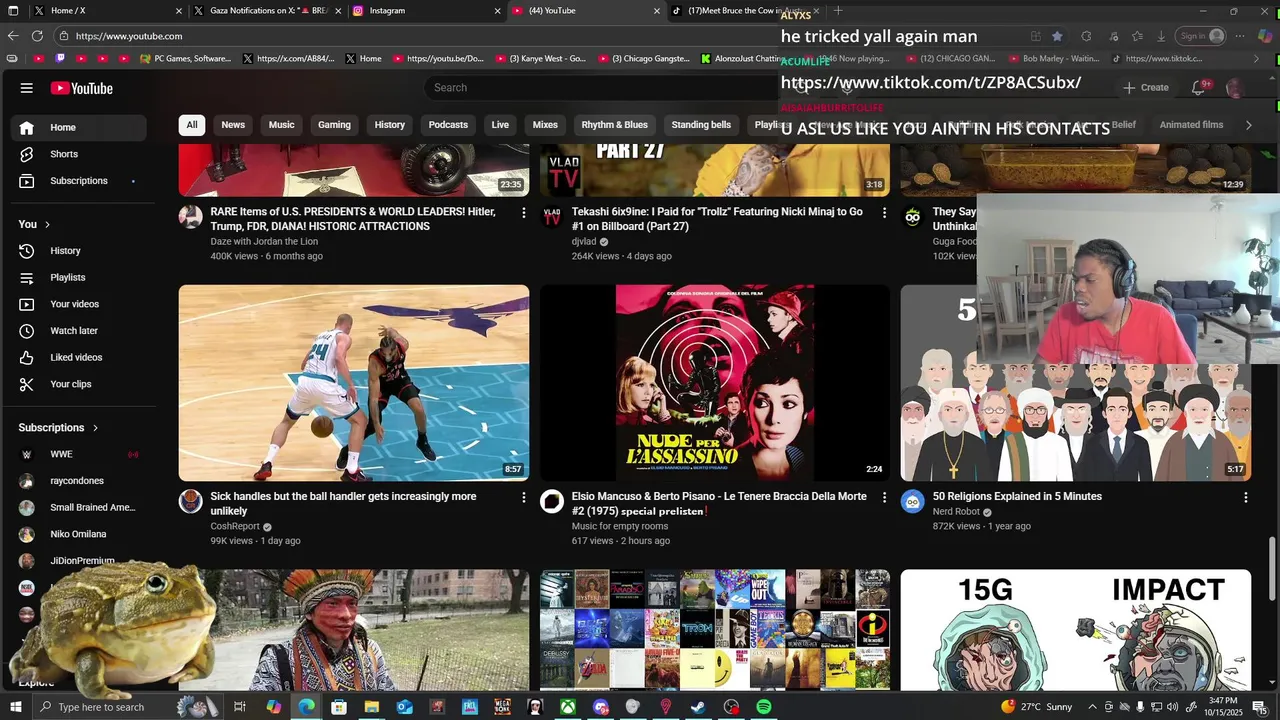Image resolution: width=1280 pixels, height=720 pixels.
Task: Open the YouTube hamburger guide menu
Action: tap(27, 88)
